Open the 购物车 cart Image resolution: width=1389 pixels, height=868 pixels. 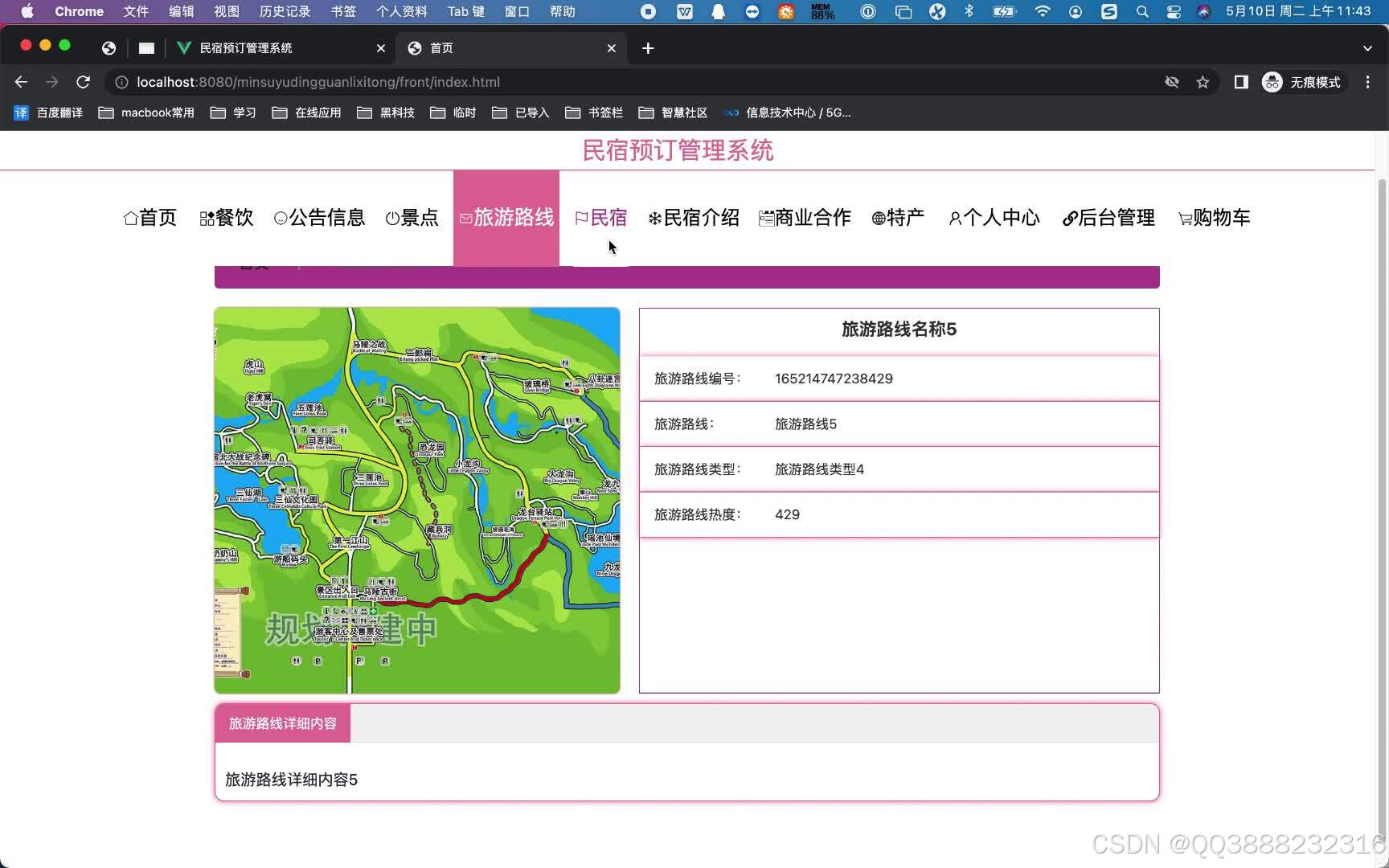coord(1214,218)
